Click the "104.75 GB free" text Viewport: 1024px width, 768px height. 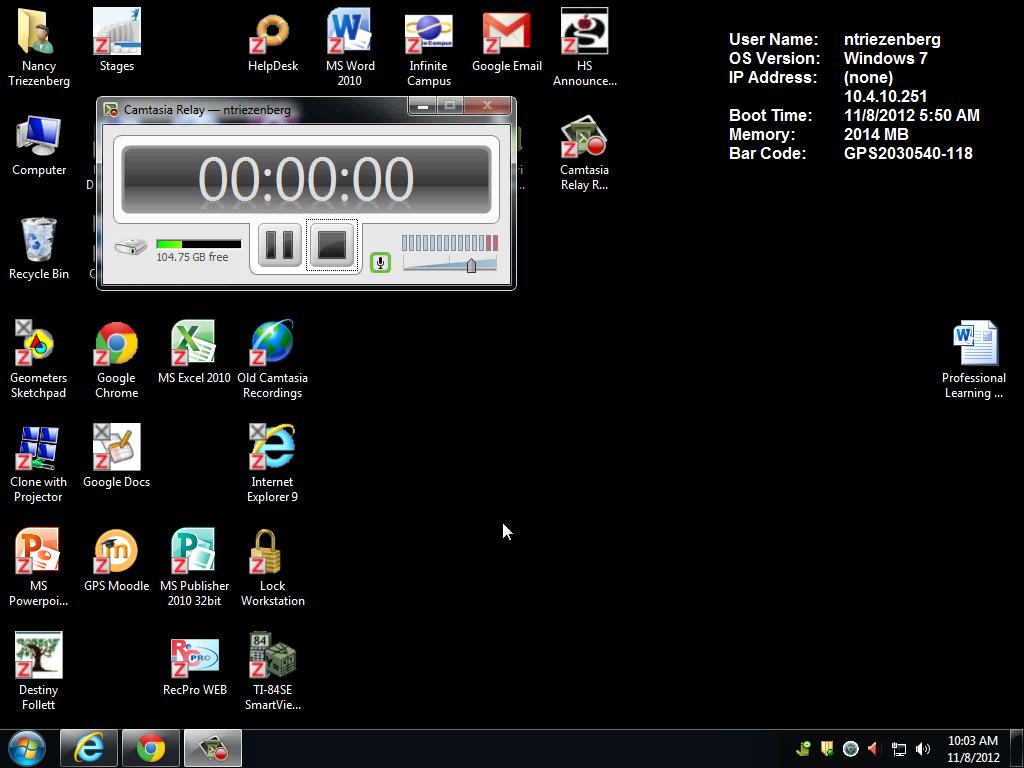[192, 257]
